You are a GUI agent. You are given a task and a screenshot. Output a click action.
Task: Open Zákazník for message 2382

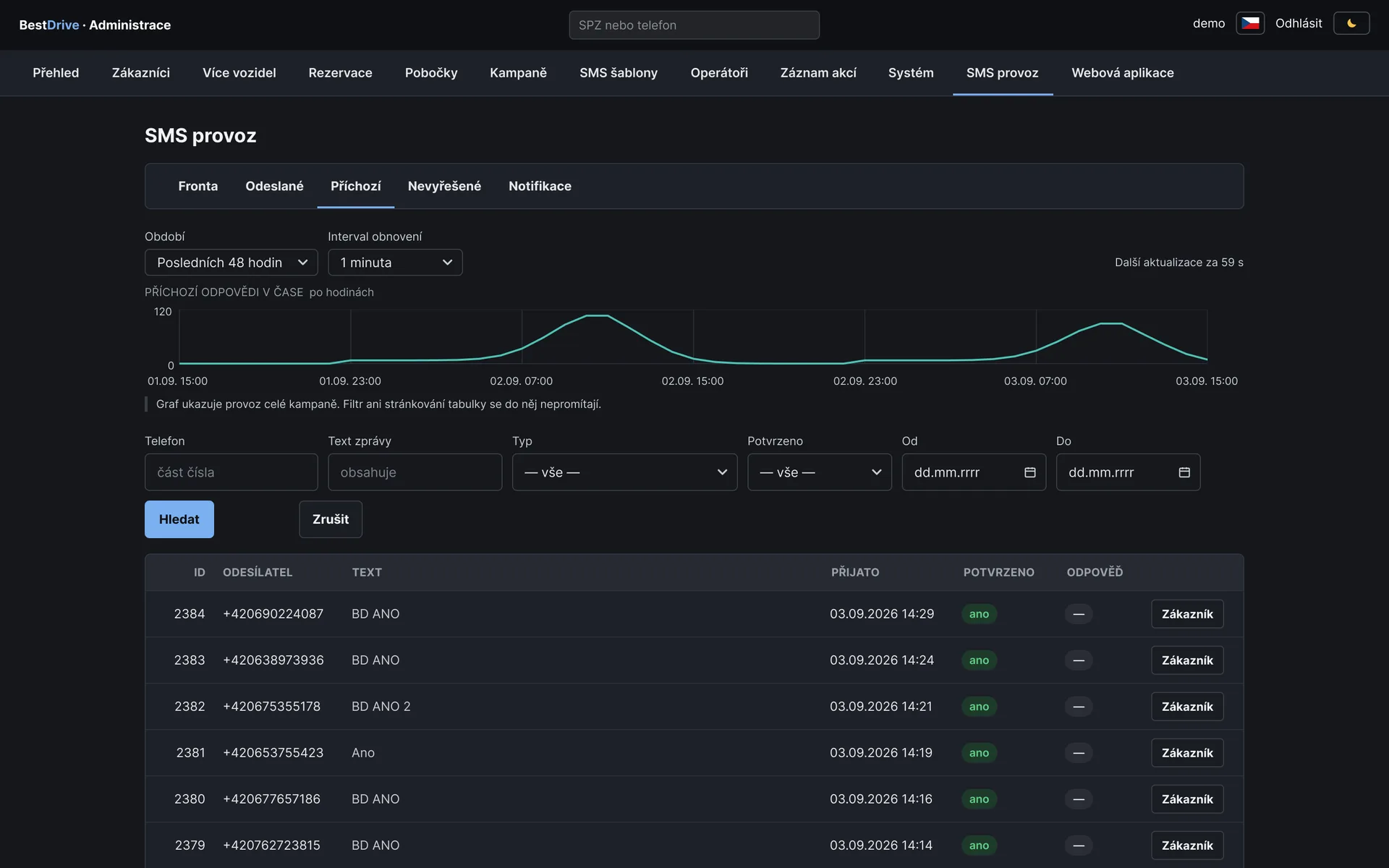(1186, 707)
